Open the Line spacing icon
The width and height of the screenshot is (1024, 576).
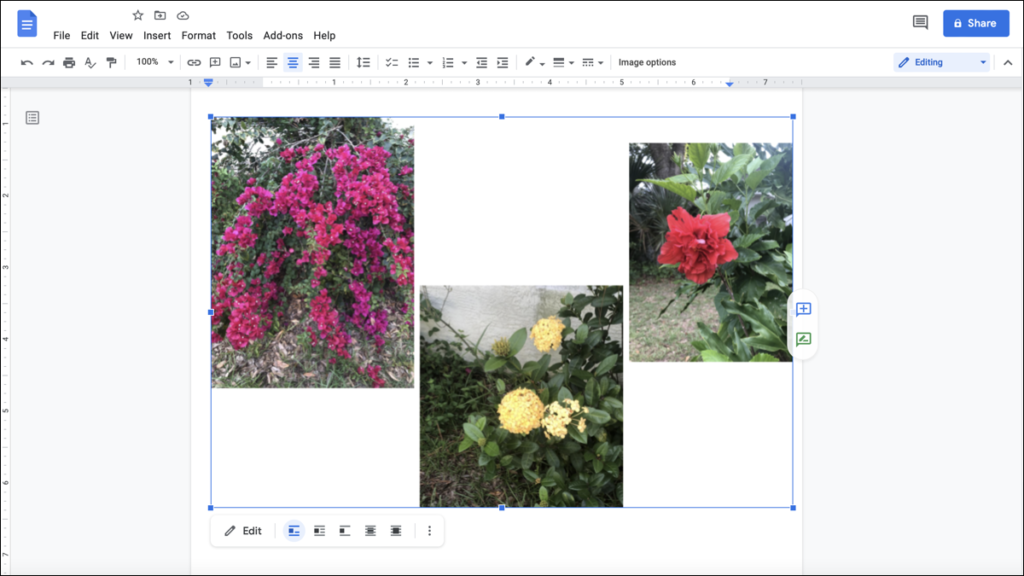(x=363, y=62)
